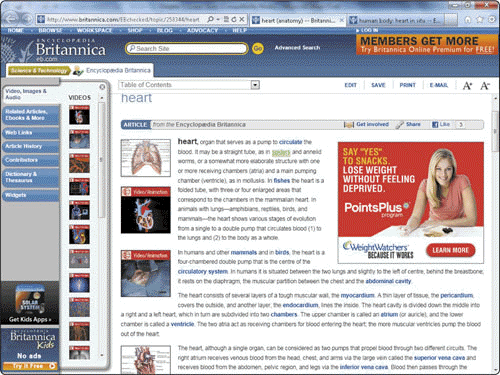The width and height of the screenshot is (500, 375).
Task: Click ADVOCACY in top navigation
Action: pos(202,30)
